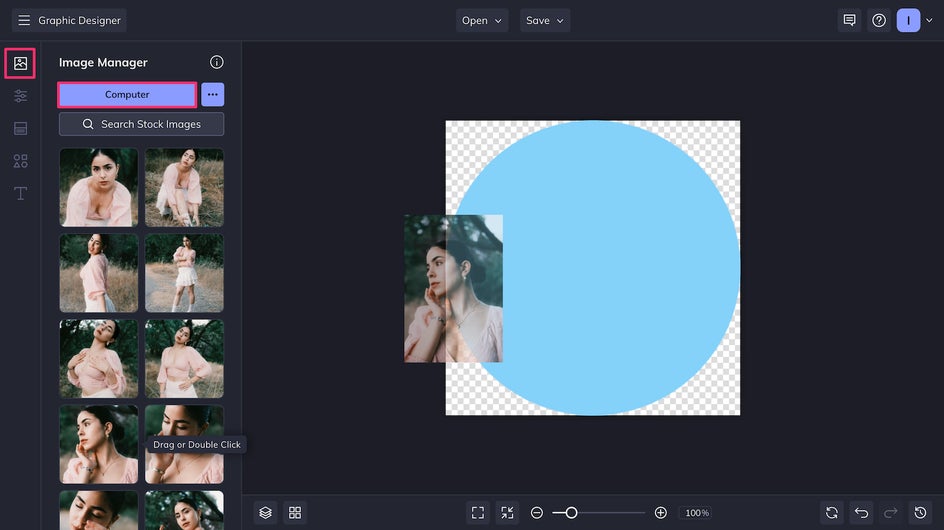944x530 pixels.
Task: Select thumbnail of woman with hands on chest
Action: 99,359
